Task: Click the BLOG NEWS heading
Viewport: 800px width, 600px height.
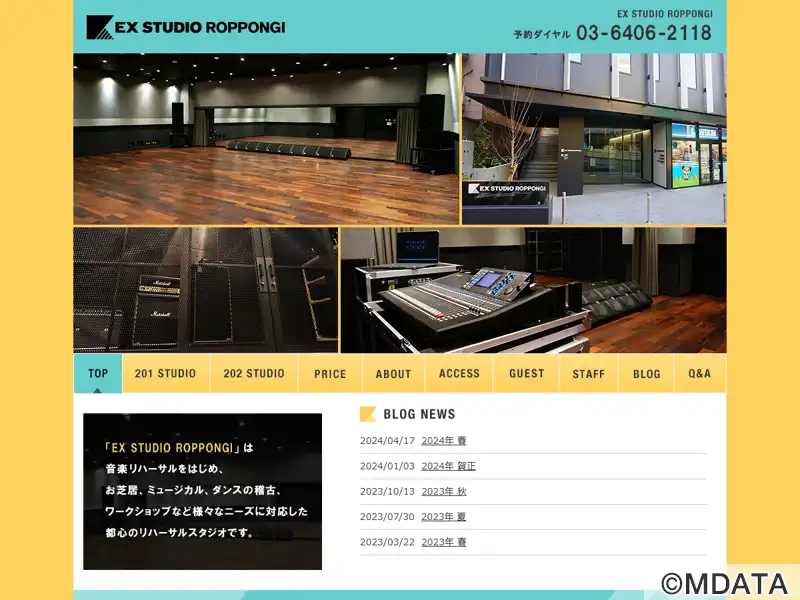Action: pyautogui.click(x=419, y=414)
